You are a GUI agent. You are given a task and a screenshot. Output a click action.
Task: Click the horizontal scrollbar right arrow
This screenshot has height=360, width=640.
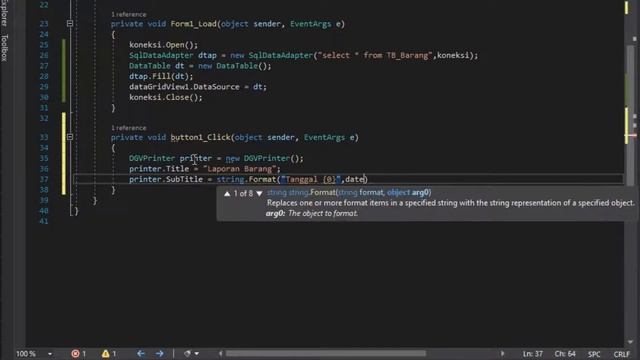[502, 353]
